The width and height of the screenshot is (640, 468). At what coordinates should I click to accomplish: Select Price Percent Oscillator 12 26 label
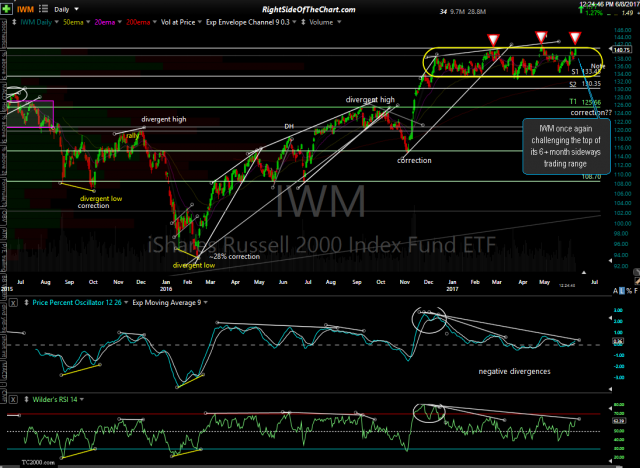(x=77, y=303)
